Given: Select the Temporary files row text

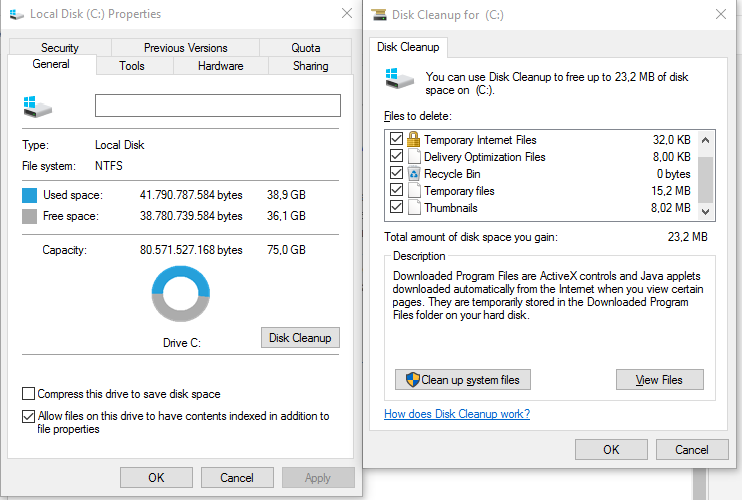Looking at the screenshot, I should (459, 191).
